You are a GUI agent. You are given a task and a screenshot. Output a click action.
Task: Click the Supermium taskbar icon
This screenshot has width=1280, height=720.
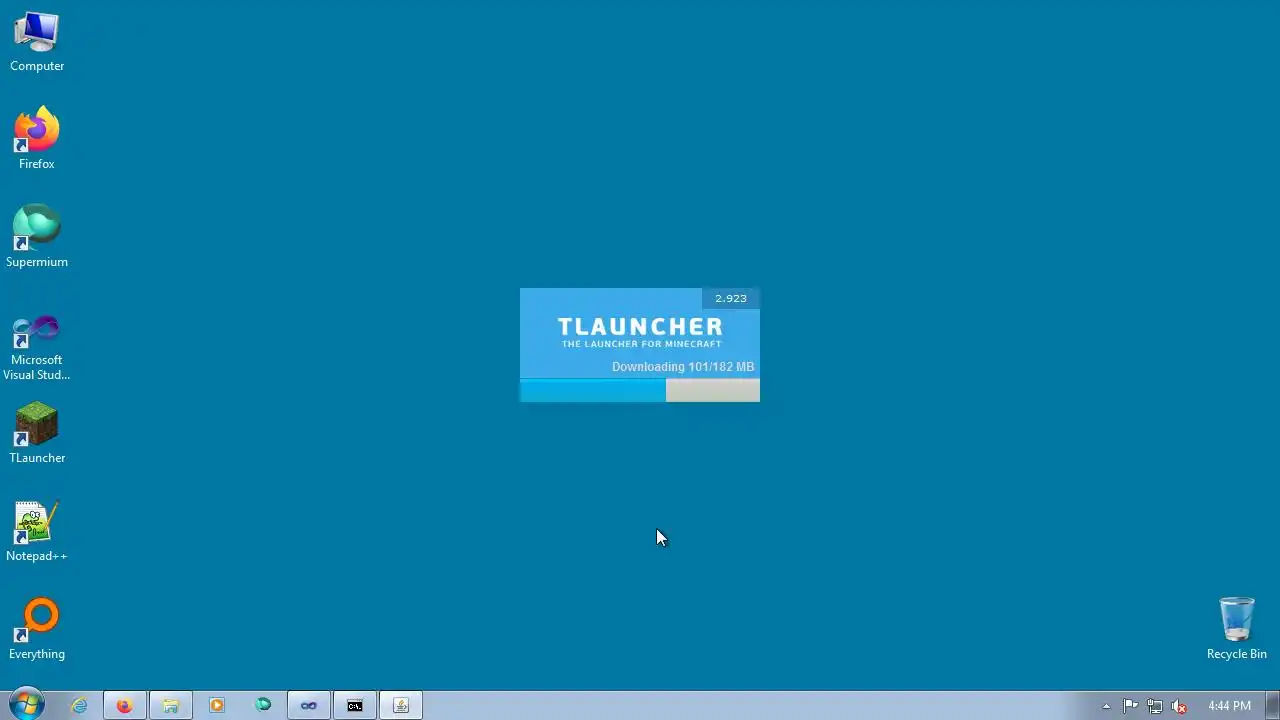263,706
